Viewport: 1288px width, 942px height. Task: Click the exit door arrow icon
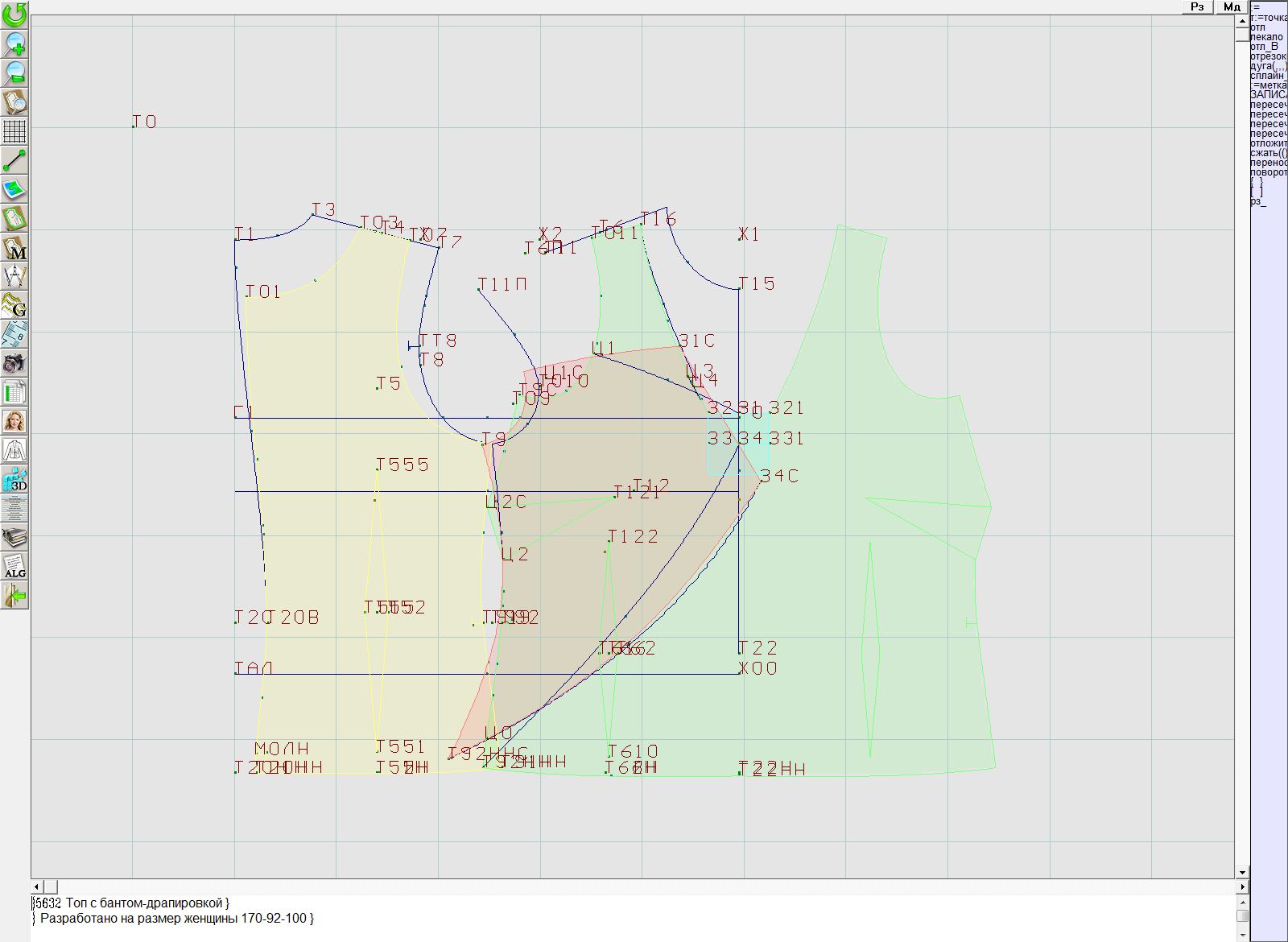pos(14,595)
